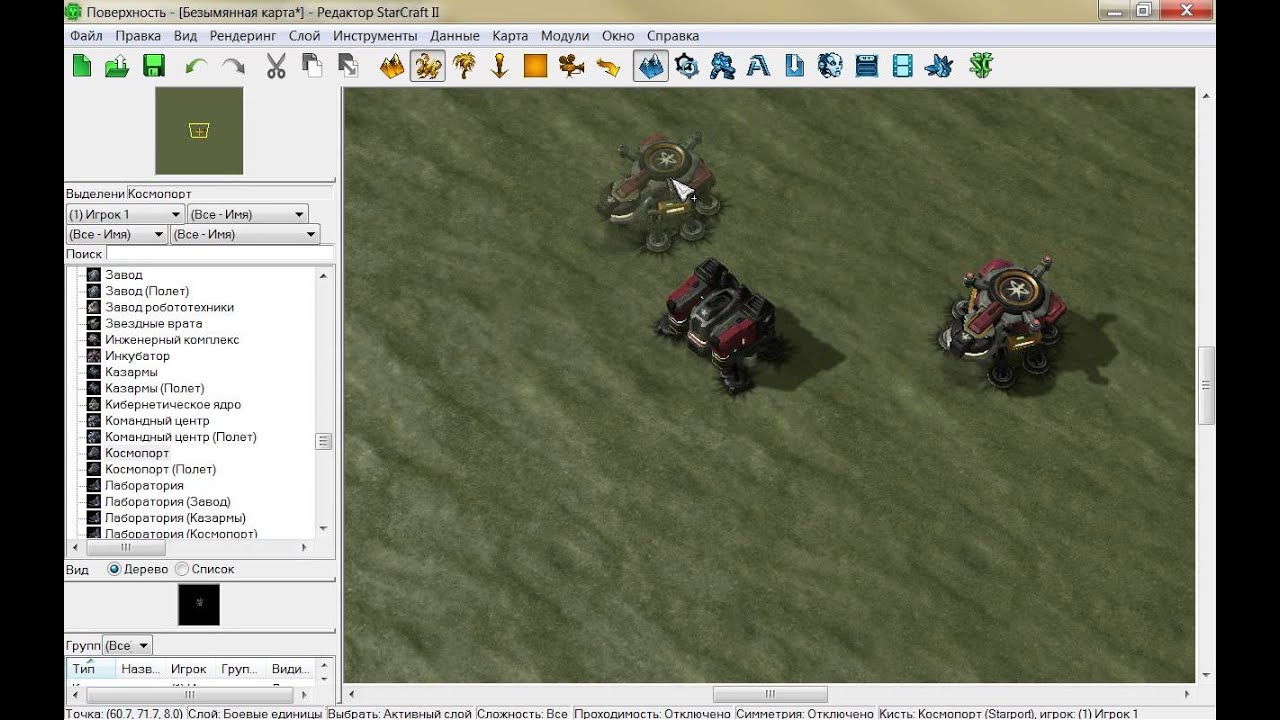
Task: Open the Данные menu
Action: pos(455,36)
